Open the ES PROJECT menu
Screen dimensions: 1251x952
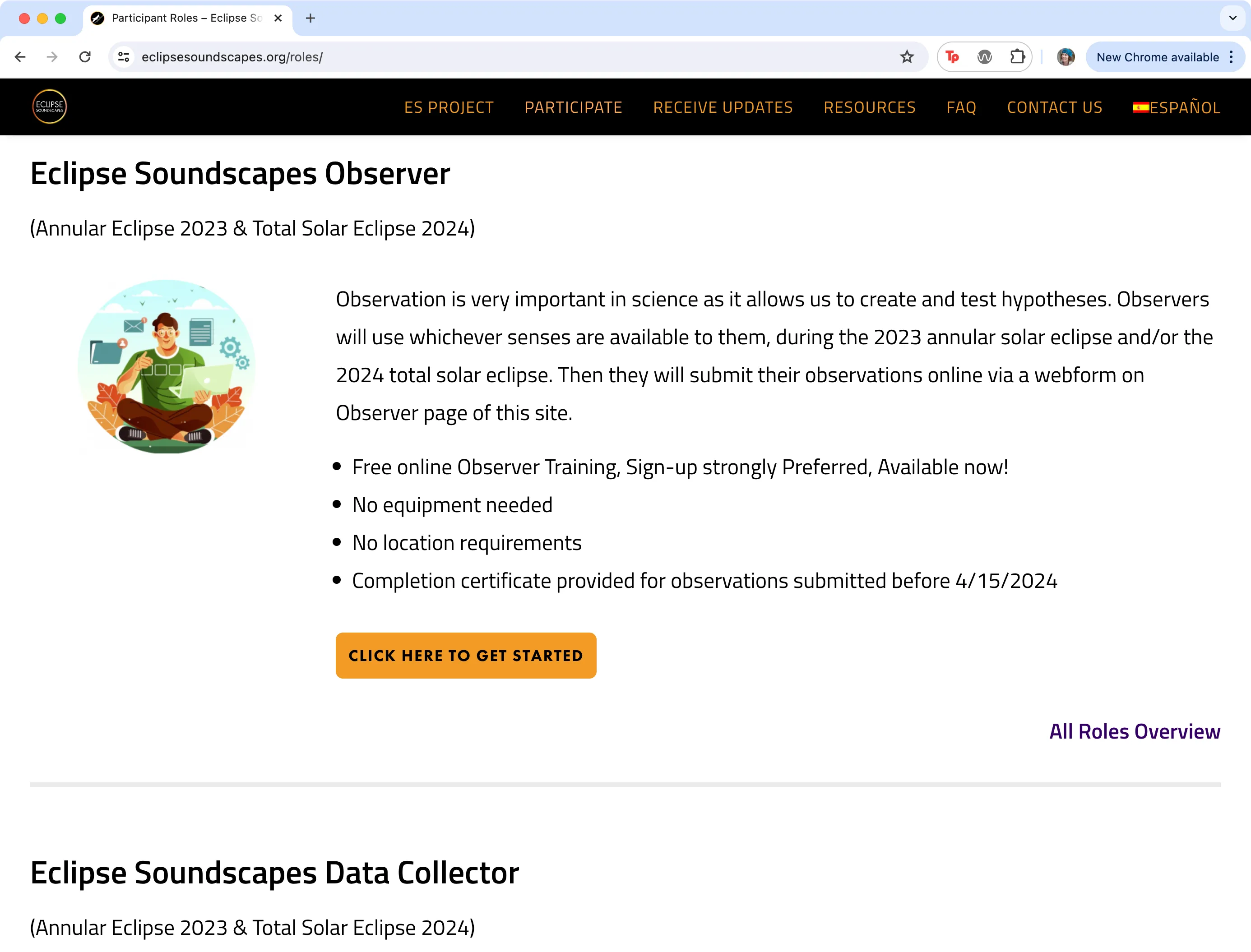pyautogui.click(x=448, y=108)
